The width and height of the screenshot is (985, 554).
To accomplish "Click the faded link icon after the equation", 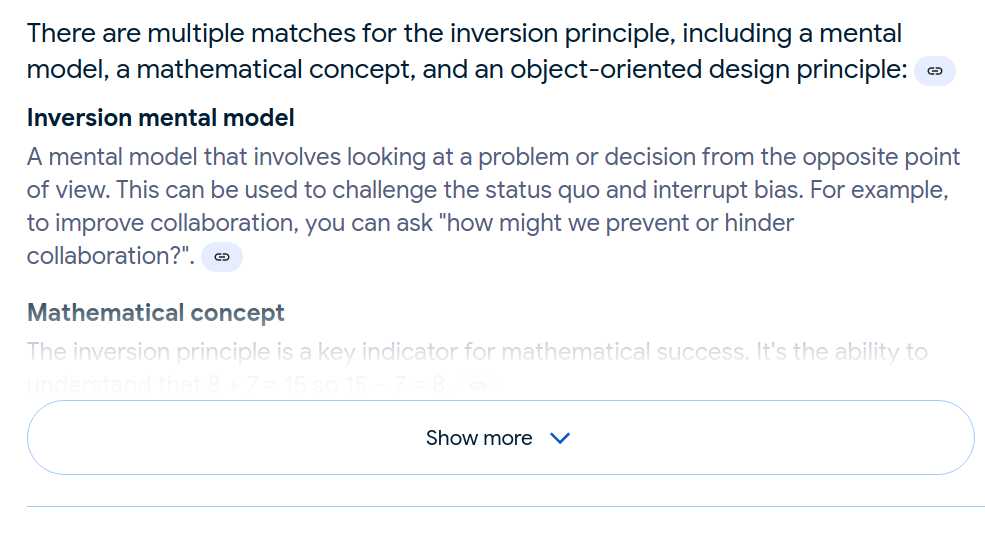I will [477, 384].
